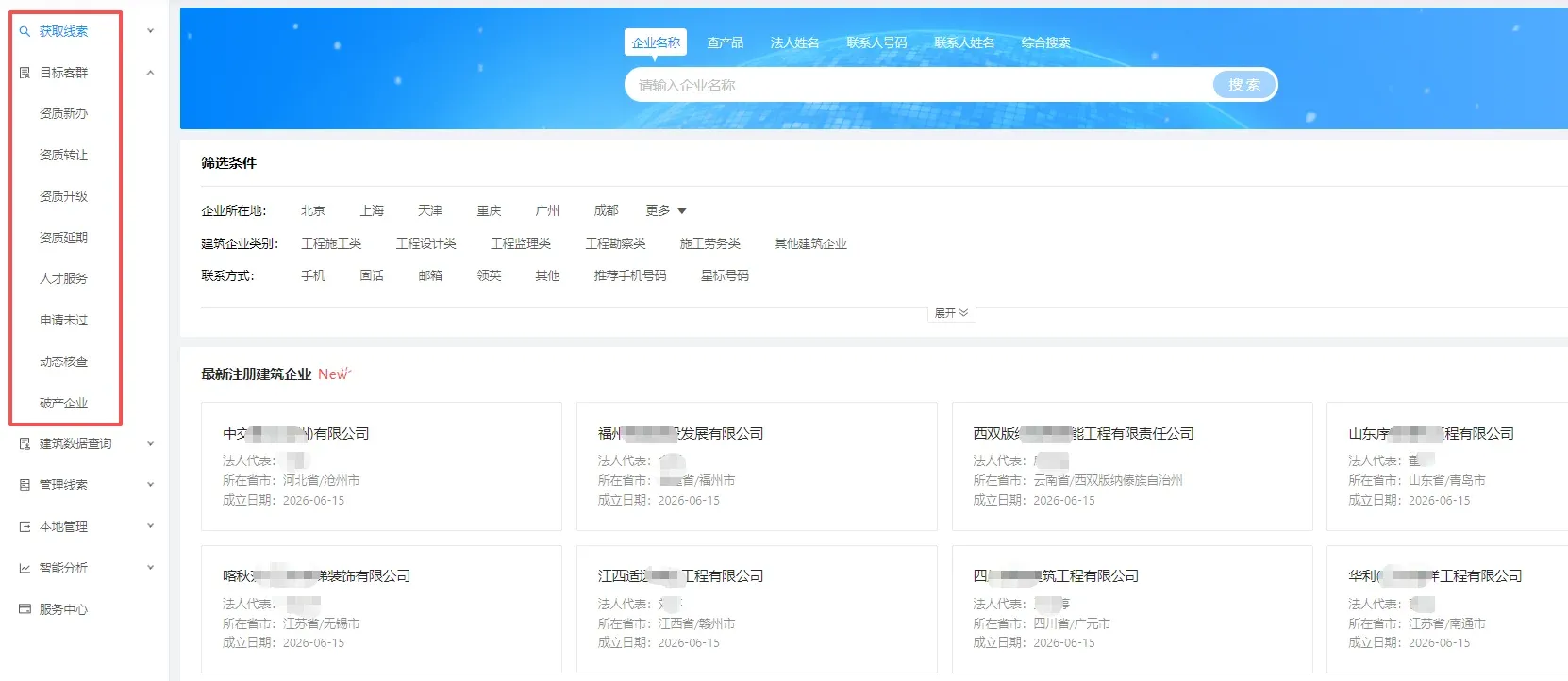Open 资质延期 in the sidebar
The width and height of the screenshot is (1568, 681).
tap(63, 238)
